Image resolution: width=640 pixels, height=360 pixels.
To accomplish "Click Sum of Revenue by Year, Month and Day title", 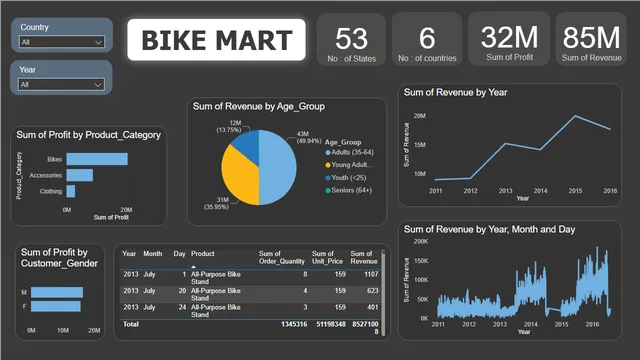I will tap(489, 229).
